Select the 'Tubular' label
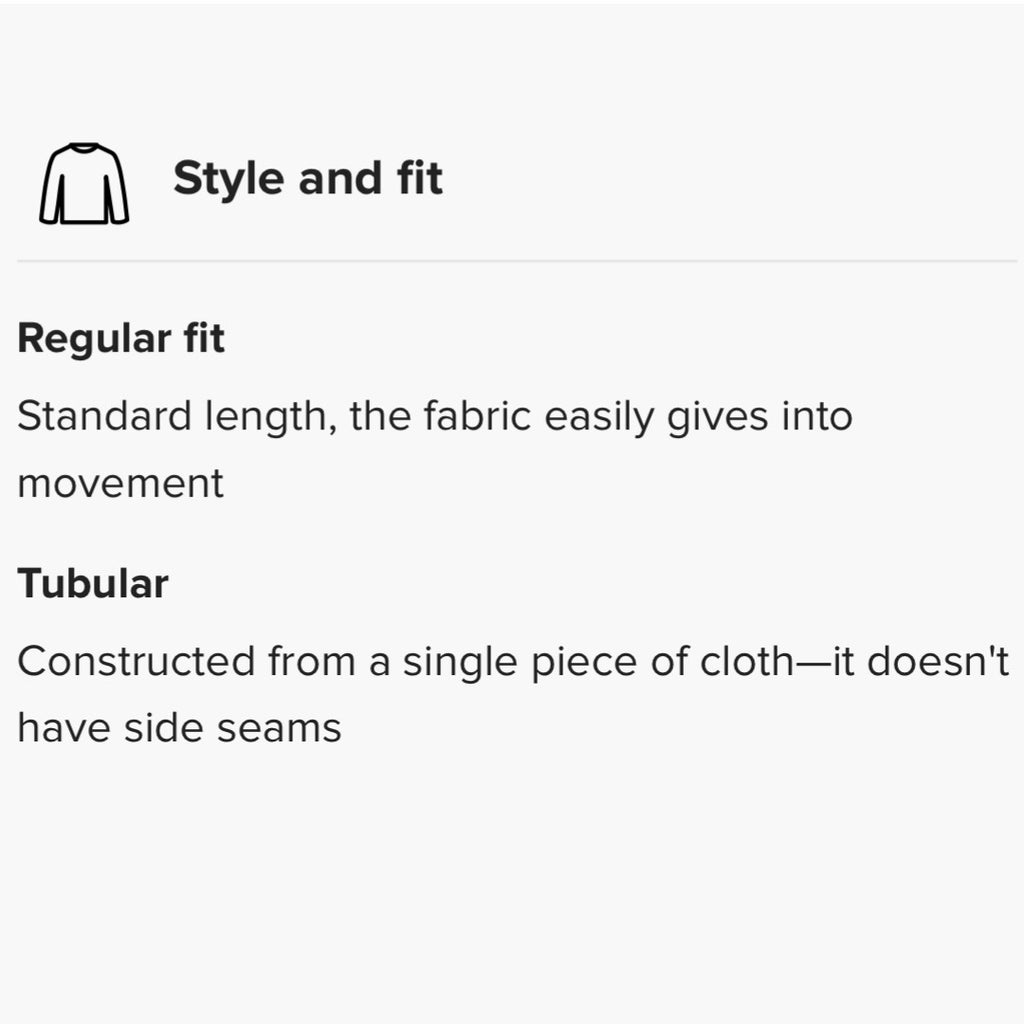This screenshot has width=1024, height=1024. click(x=93, y=583)
